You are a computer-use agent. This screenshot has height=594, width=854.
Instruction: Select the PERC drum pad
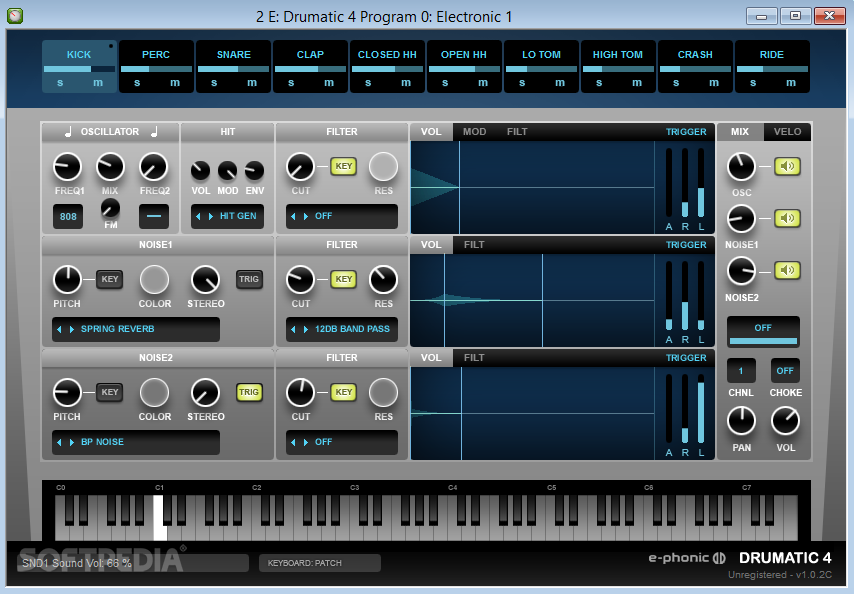tap(156, 54)
